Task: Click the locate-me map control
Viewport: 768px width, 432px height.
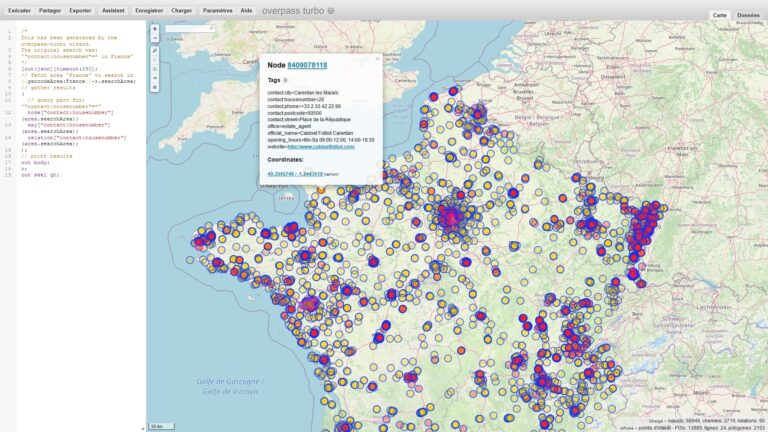Action: (155, 60)
